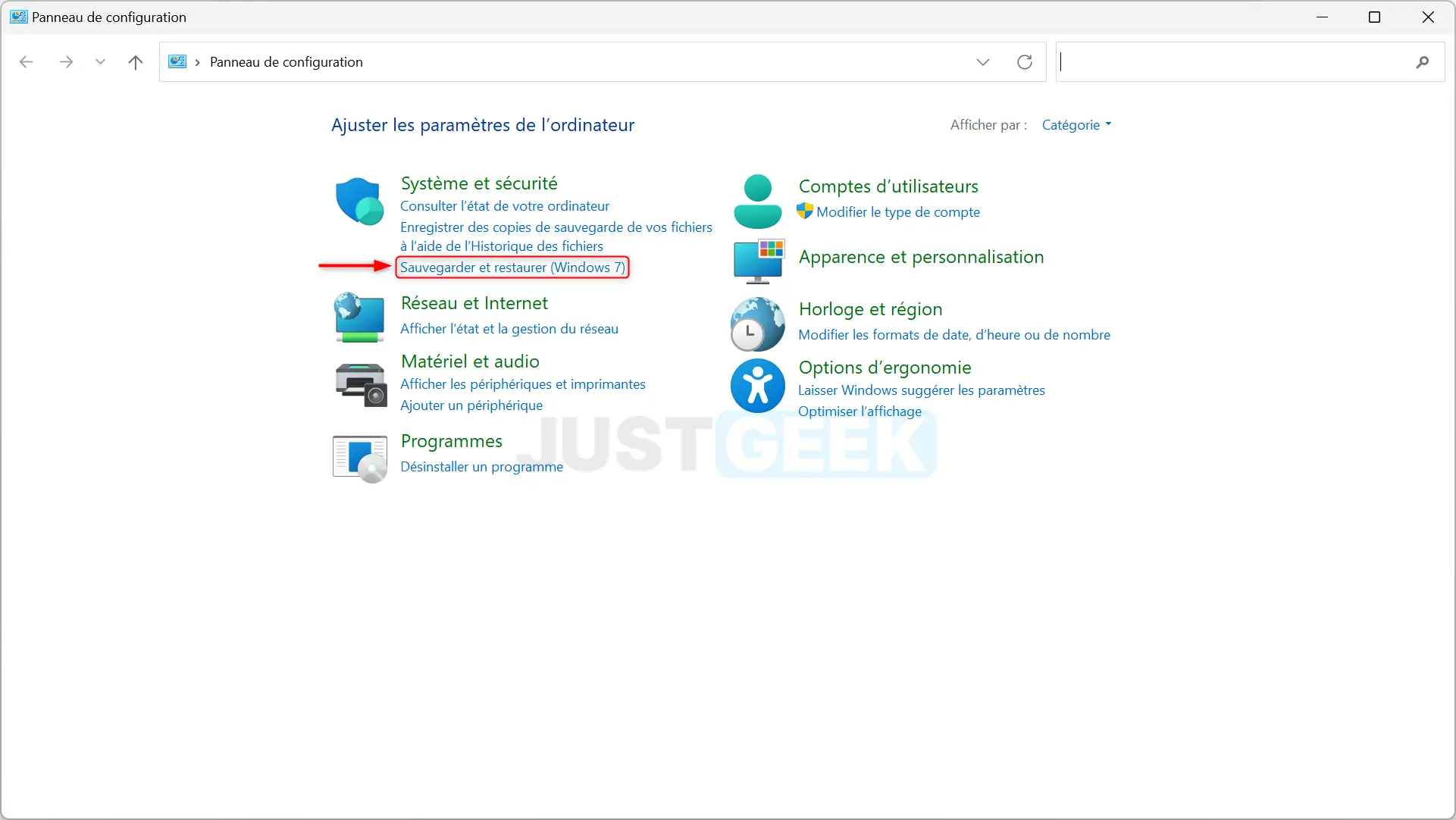Go back with the back arrow
This screenshot has height=820, width=1456.
[26, 62]
